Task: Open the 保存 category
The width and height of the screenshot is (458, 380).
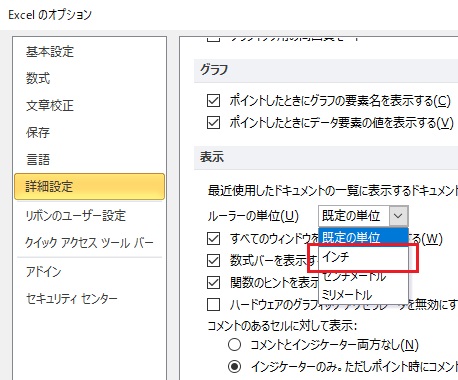Action: click(x=38, y=132)
